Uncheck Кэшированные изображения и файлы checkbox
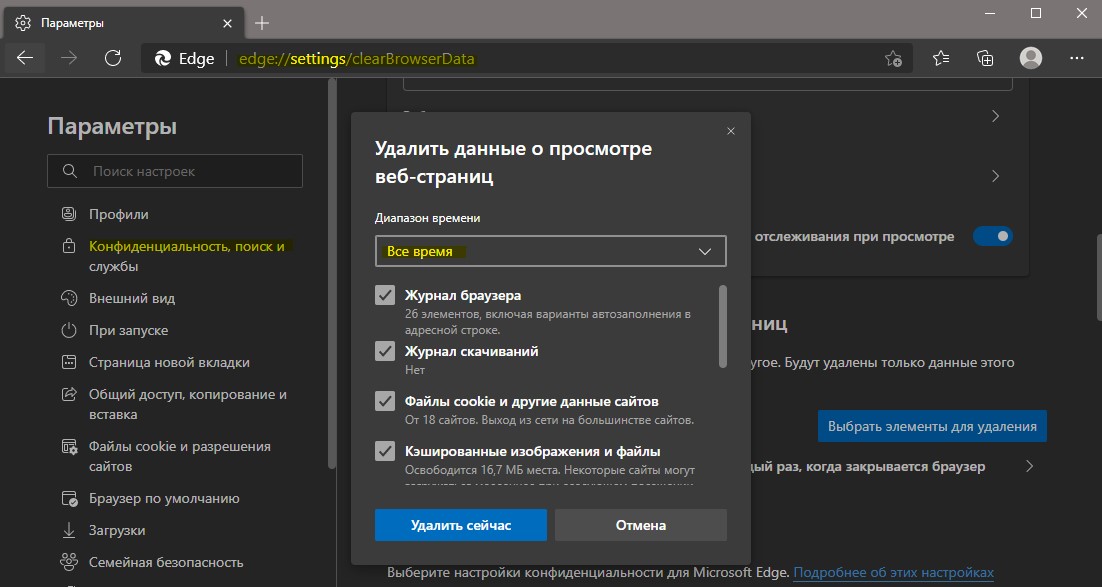The image size is (1102, 587). point(384,451)
